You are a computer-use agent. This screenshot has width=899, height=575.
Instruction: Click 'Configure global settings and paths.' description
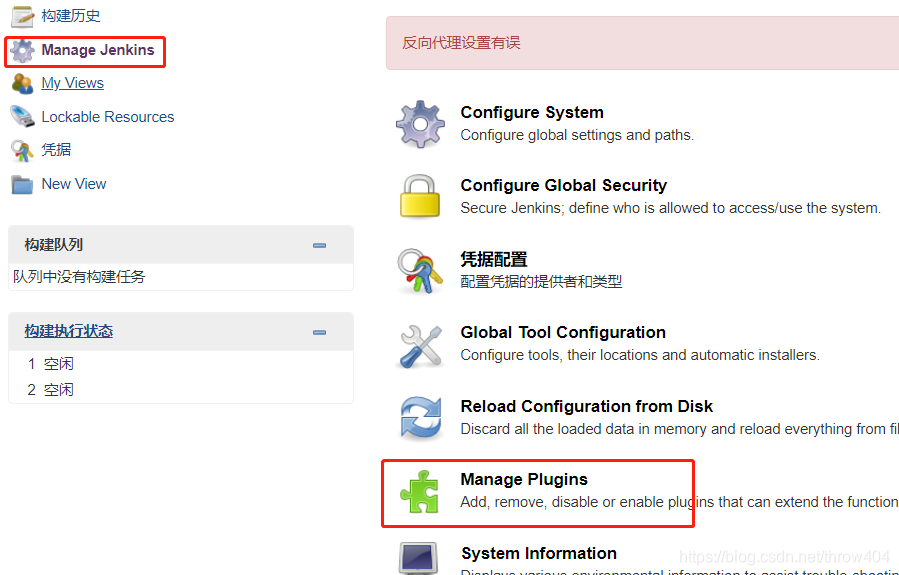[577, 135]
